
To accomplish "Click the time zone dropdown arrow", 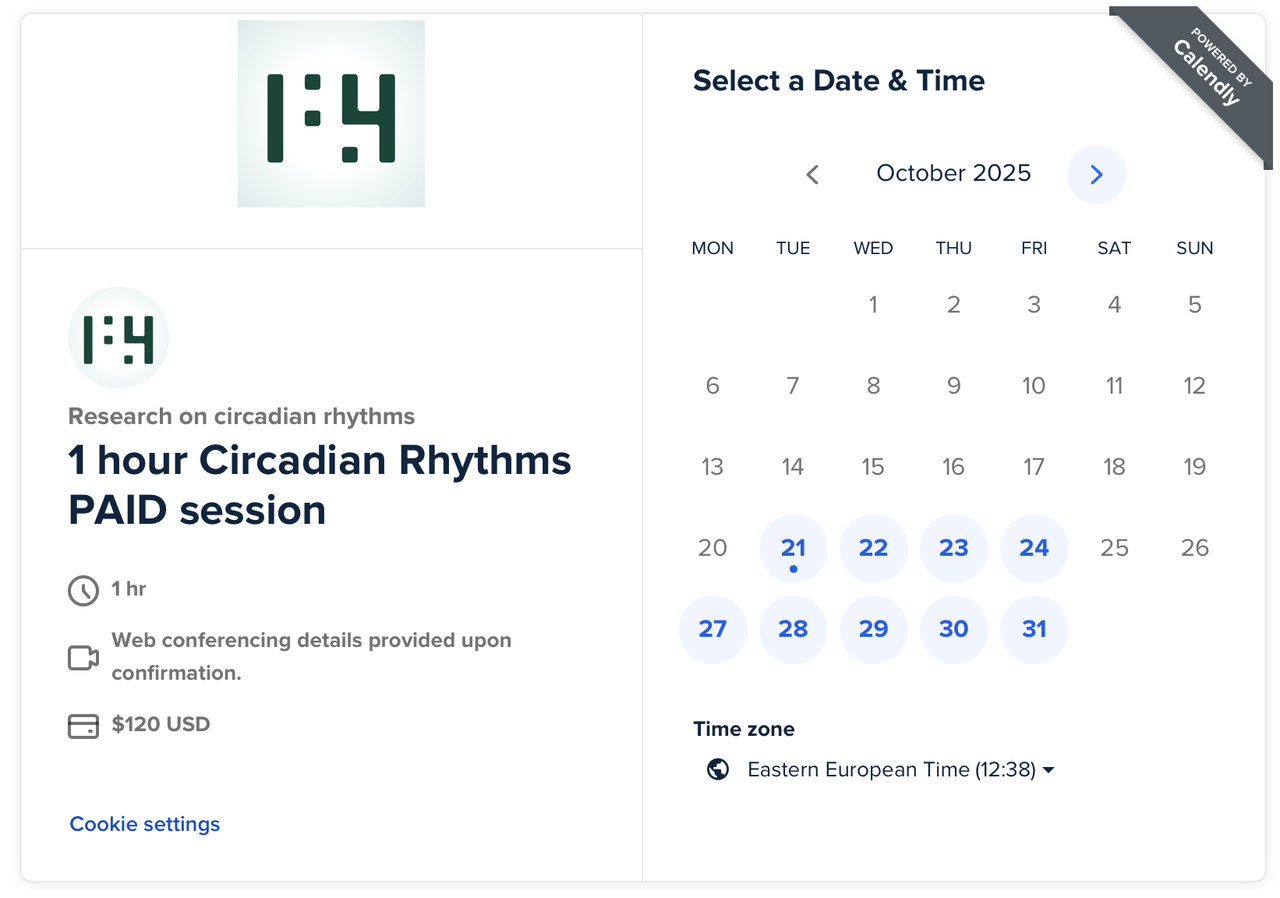I will [x=1048, y=770].
